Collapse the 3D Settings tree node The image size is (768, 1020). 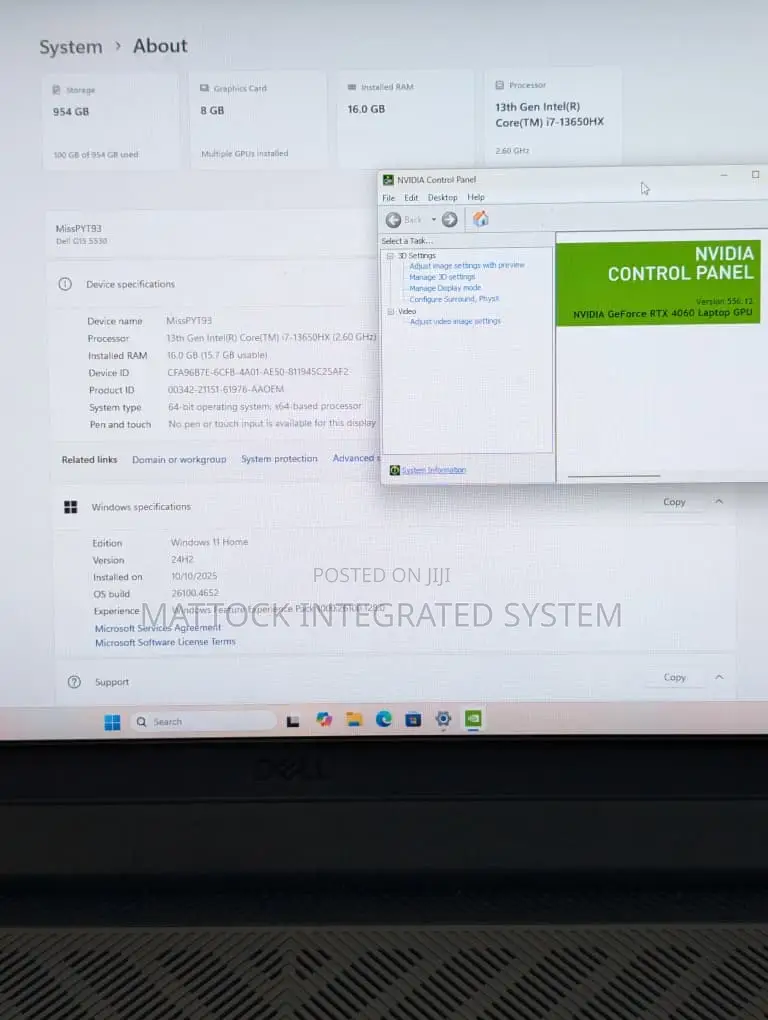(x=390, y=256)
